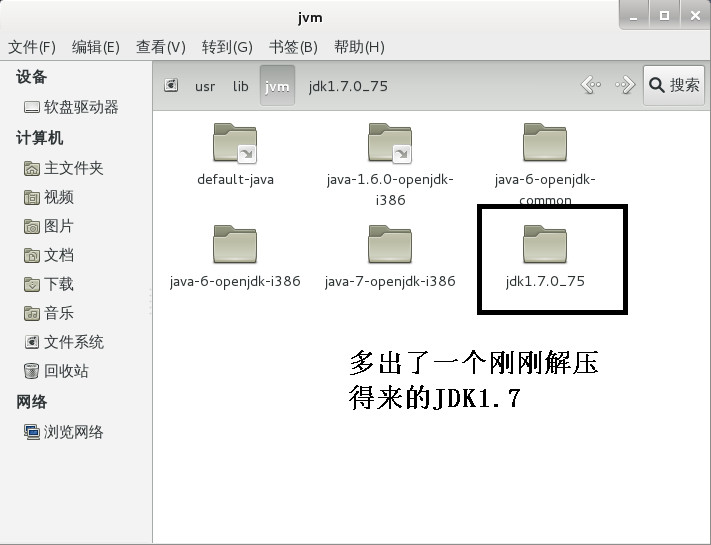Open the default-java folder icon
Viewport: 711px width, 545px height.
(x=235, y=142)
